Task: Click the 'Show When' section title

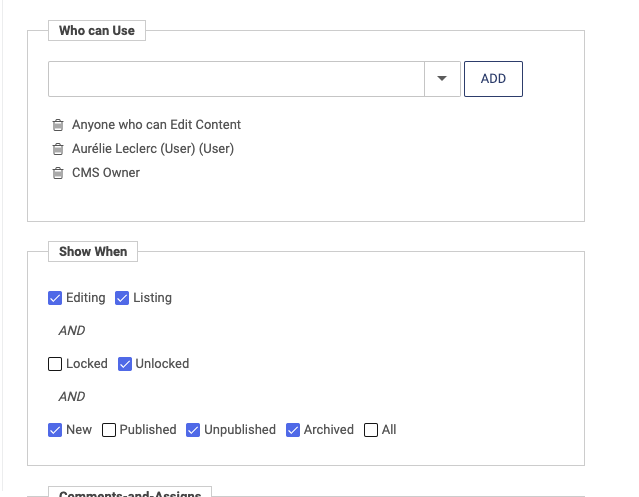Action: pos(93,251)
